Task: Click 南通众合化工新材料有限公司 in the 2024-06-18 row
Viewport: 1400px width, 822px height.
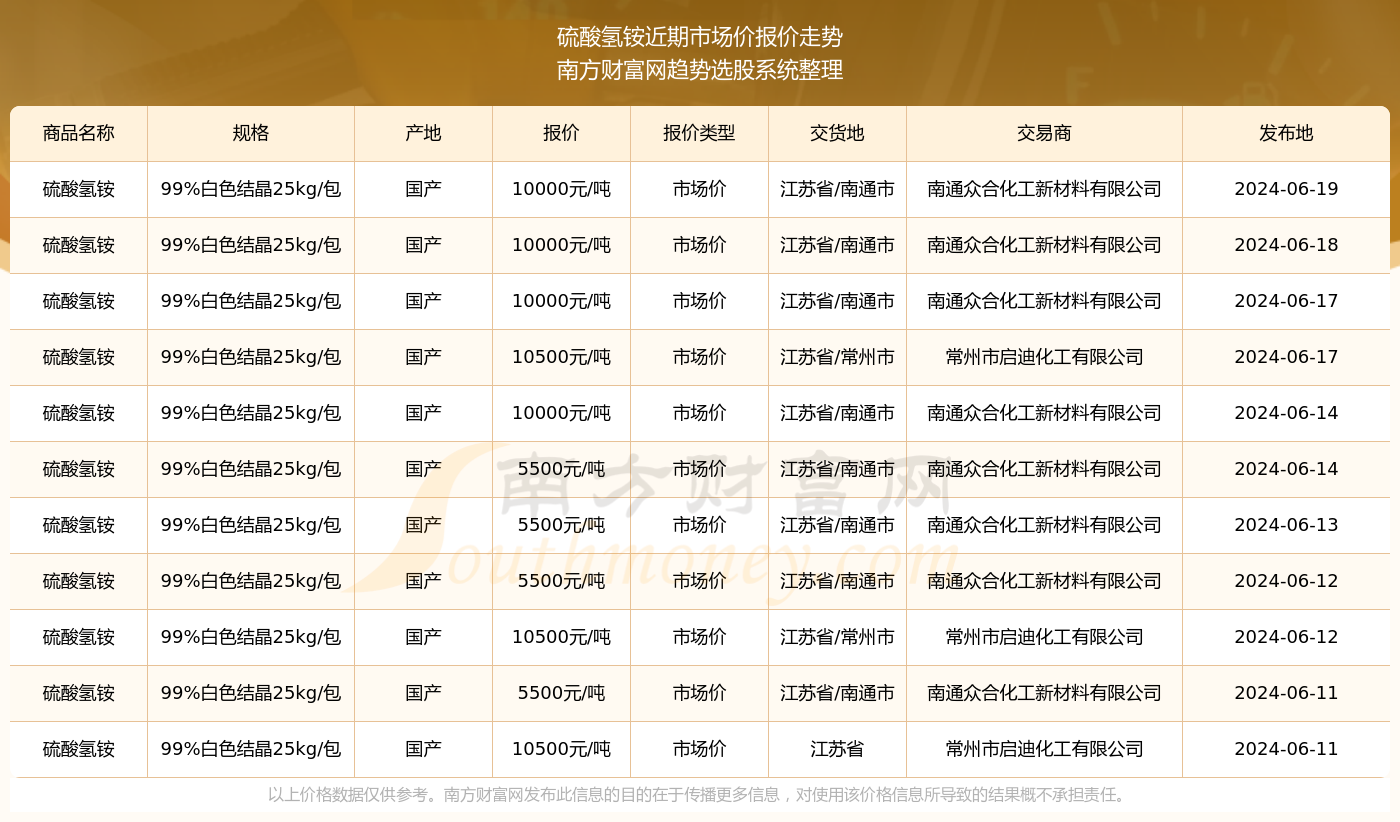Action: tap(1044, 245)
